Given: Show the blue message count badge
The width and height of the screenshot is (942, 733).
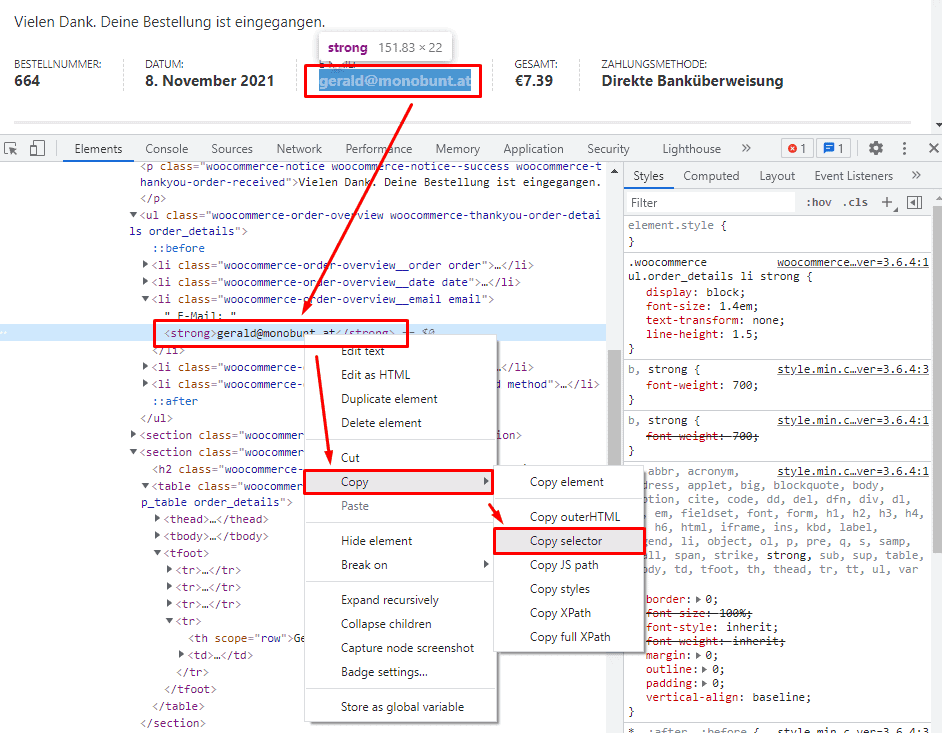Looking at the screenshot, I should (833, 148).
